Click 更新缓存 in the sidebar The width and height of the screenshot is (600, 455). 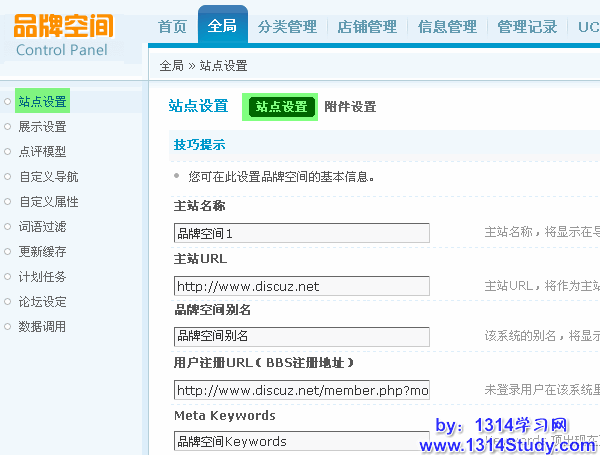(x=42, y=252)
